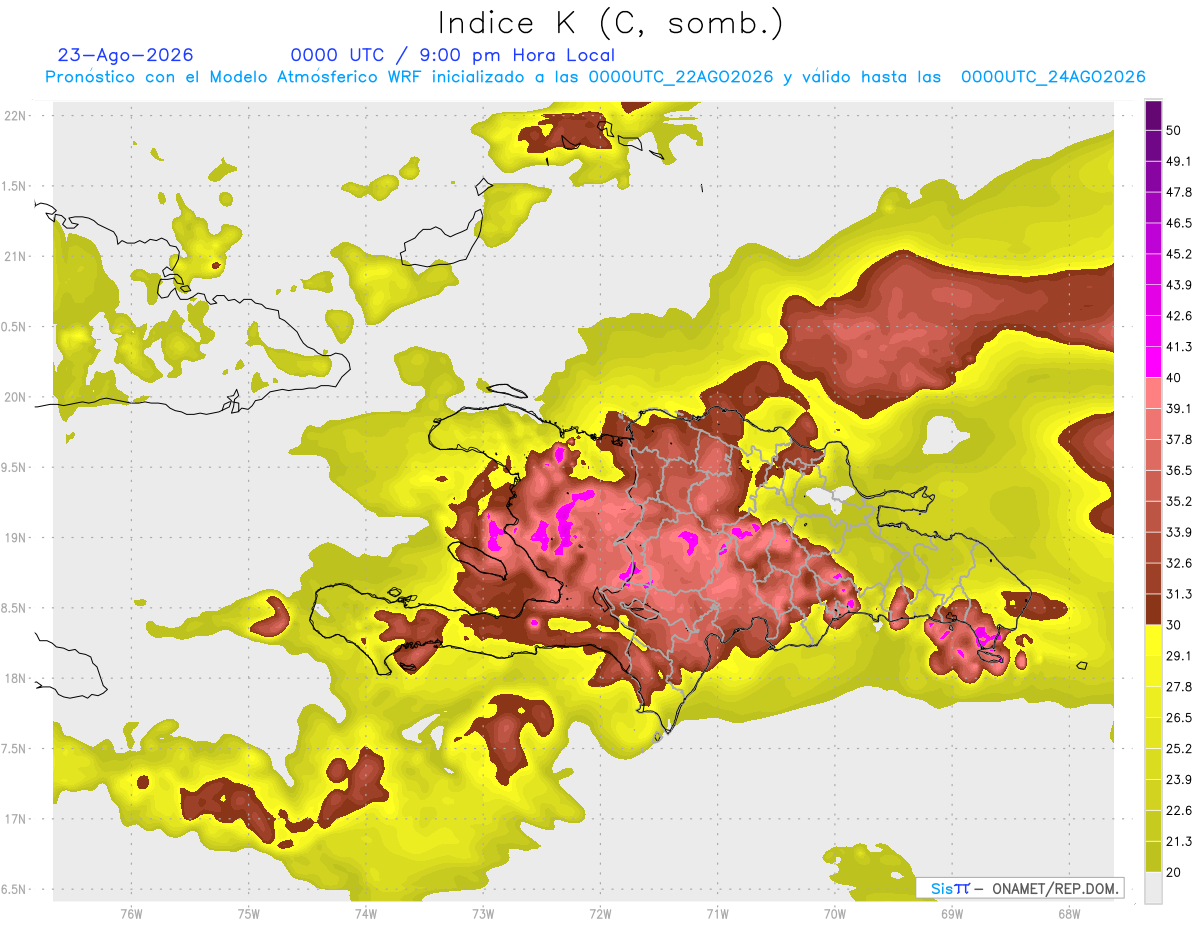Click the colorbar value 30
The height and width of the screenshot is (927, 1200).
pyautogui.click(x=1174, y=625)
